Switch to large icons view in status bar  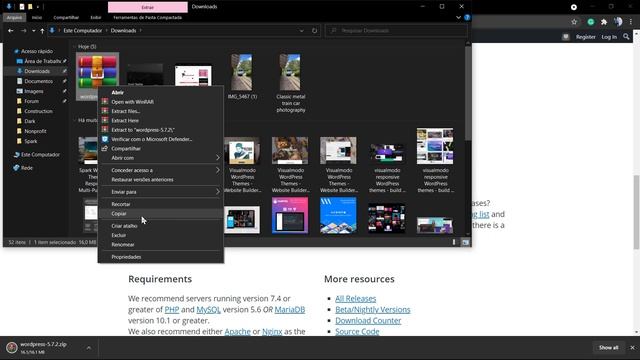465,242
